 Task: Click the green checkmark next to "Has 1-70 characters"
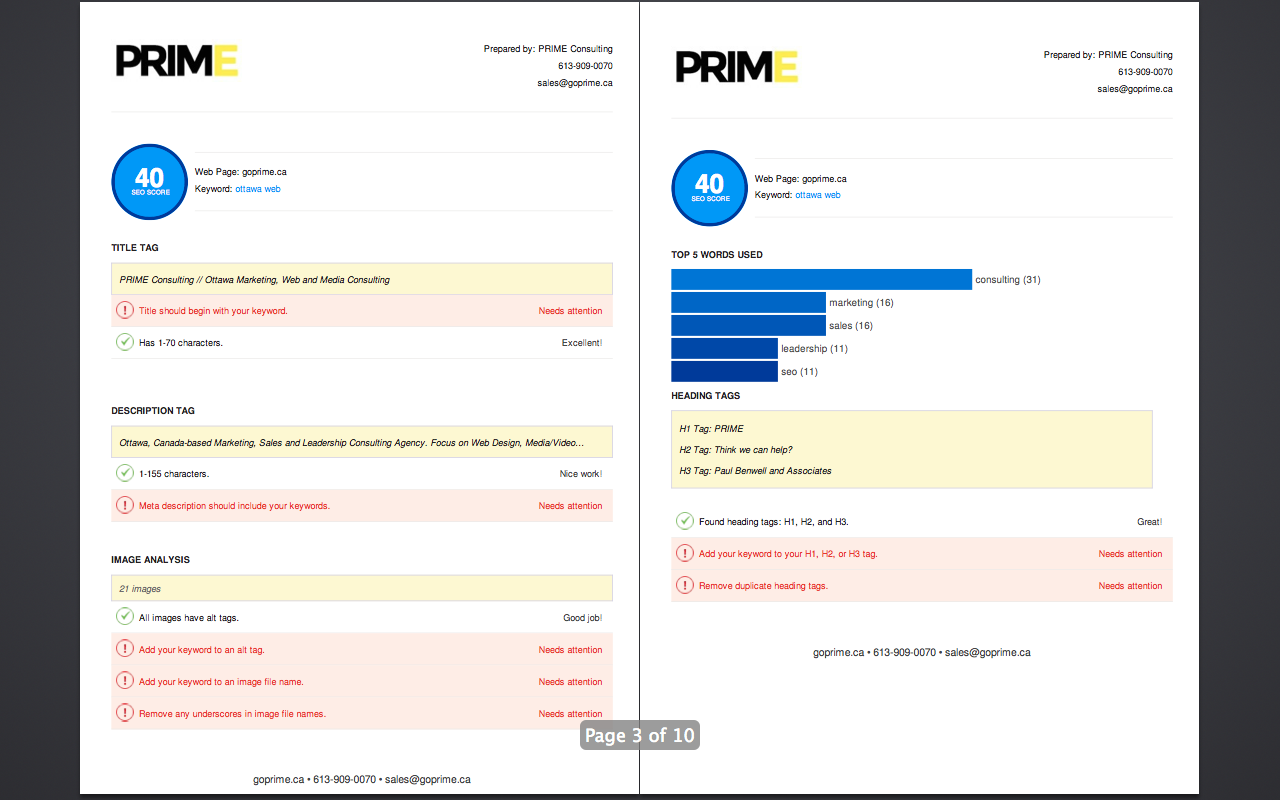[x=125, y=342]
